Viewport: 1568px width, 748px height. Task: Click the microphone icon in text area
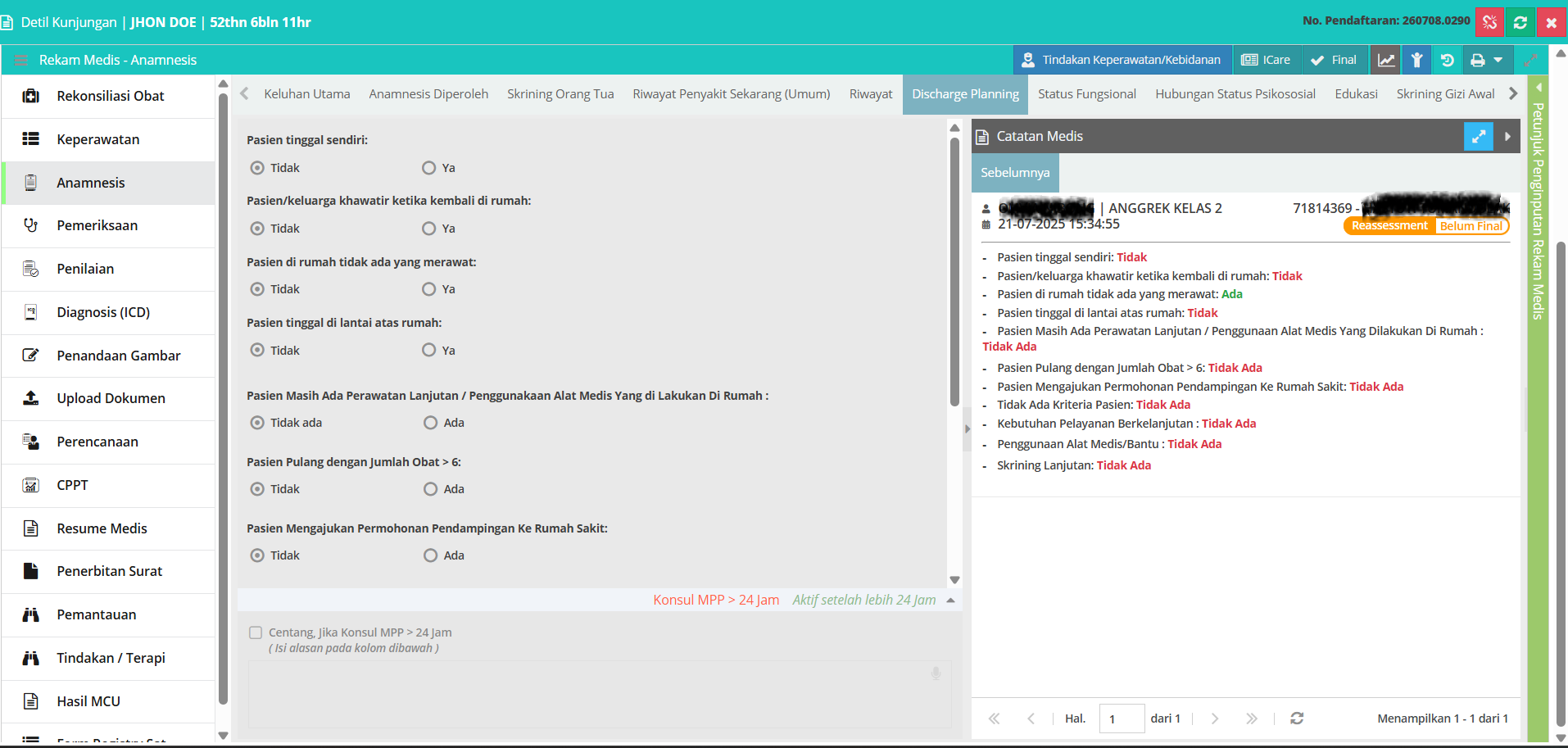point(936,673)
